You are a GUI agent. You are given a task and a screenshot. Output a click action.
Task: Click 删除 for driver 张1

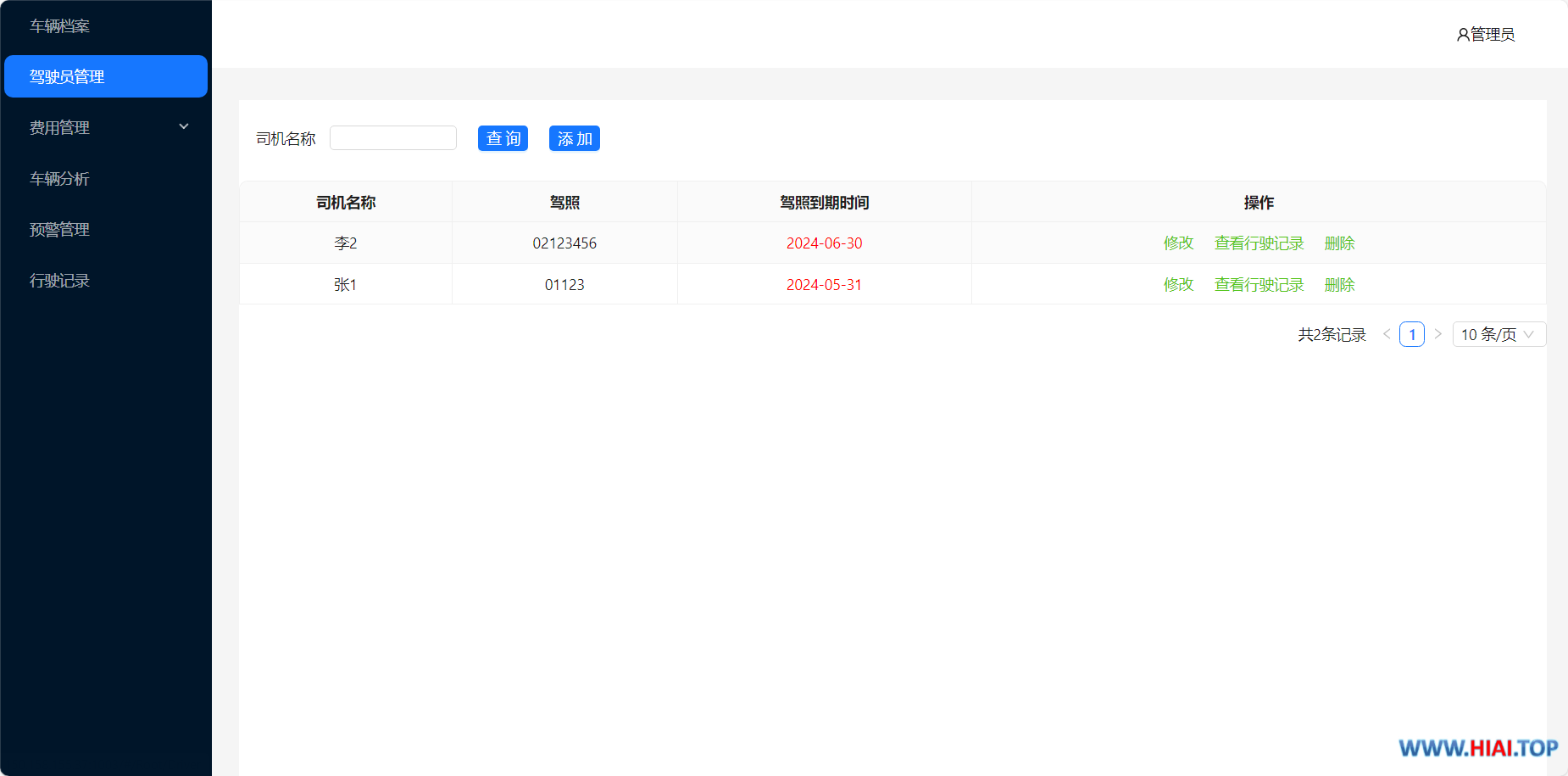click(1339, 285)
